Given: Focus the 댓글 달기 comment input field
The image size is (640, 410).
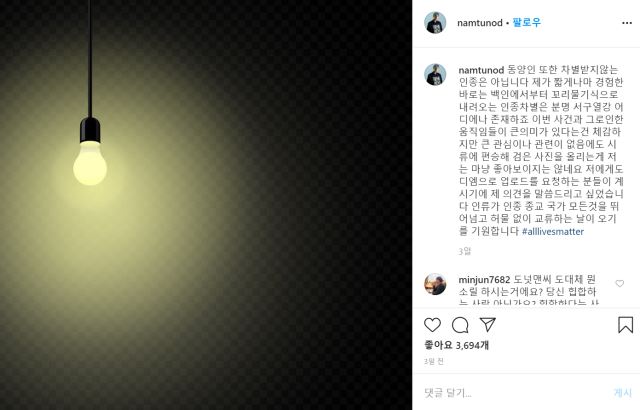Looking at the screenshot, I should (514, 393).
